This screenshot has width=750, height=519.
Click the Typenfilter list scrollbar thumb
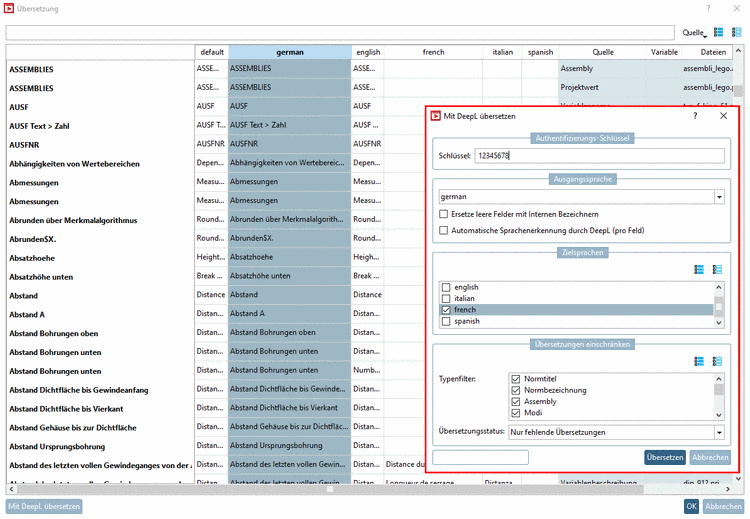(718, 389)
